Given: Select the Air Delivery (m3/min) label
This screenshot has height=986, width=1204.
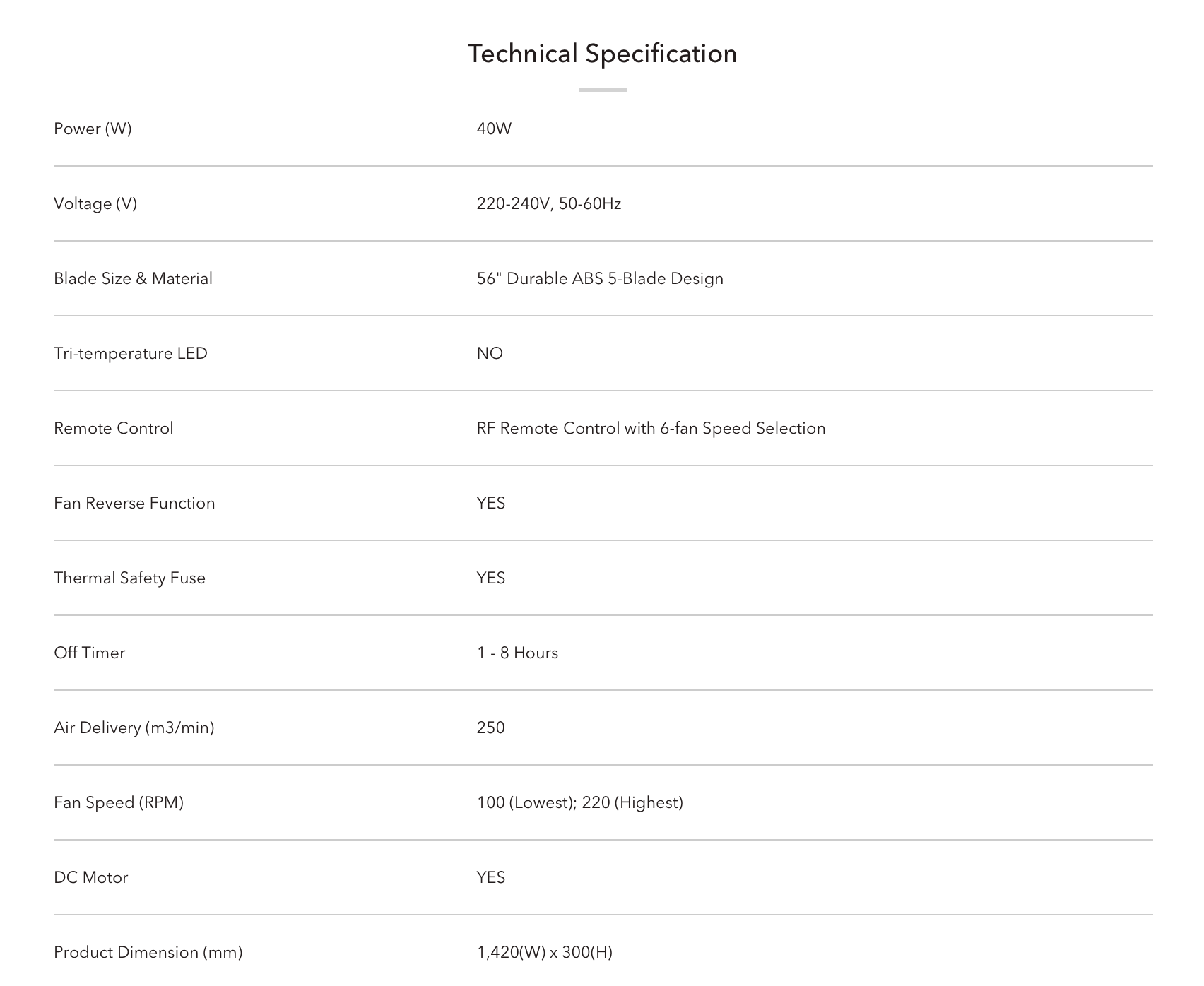Looking at the screenshot, I should 134,727.
